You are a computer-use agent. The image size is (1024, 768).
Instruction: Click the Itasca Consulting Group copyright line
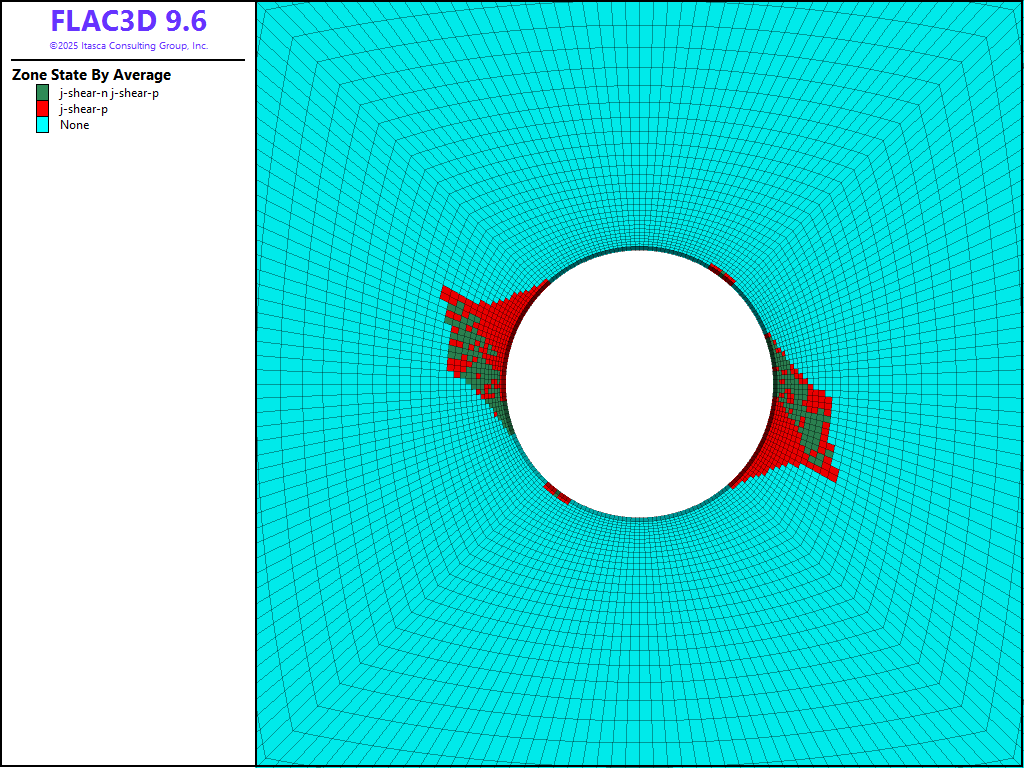(128, 46)
